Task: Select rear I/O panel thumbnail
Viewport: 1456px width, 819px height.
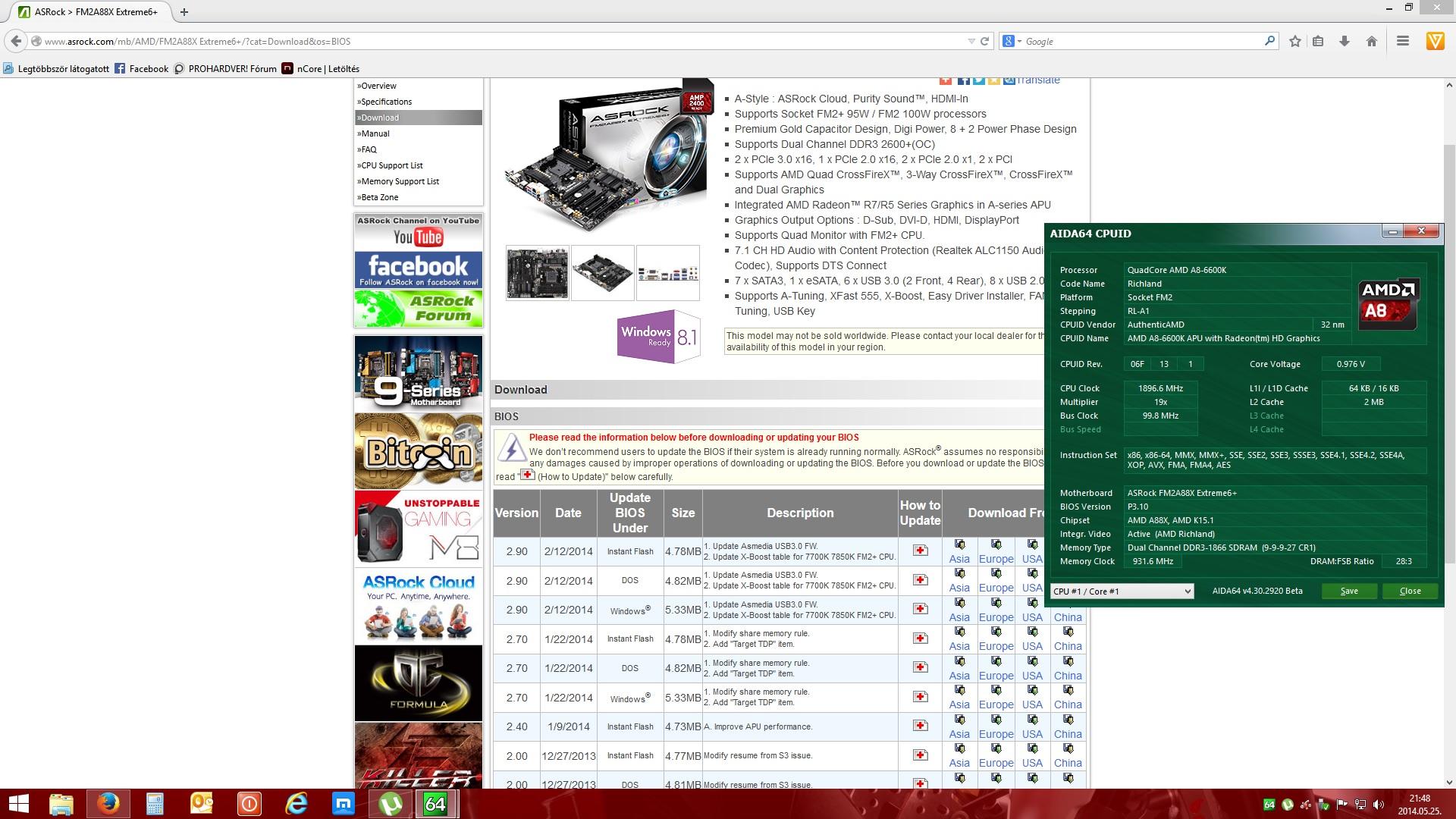Action: click(x=667, y=273)
